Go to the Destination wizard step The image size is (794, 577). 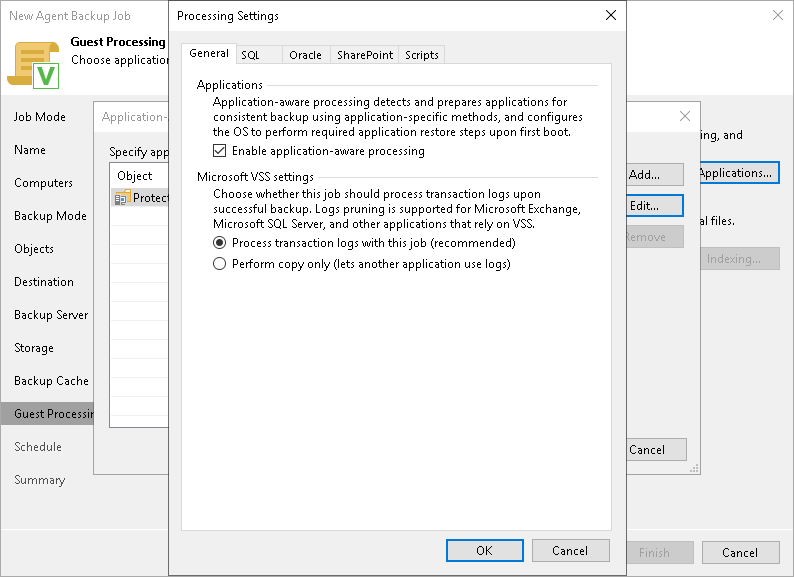click(x=44, y=282)
